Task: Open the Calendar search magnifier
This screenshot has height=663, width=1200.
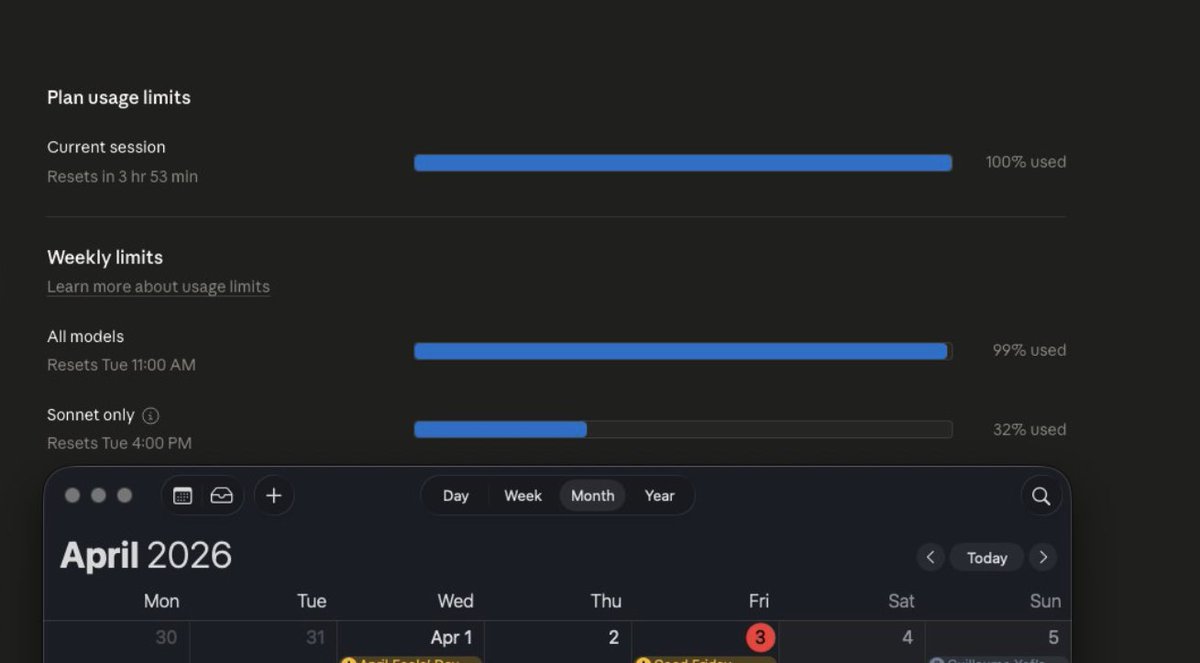Action: (x=1041, y=496)
